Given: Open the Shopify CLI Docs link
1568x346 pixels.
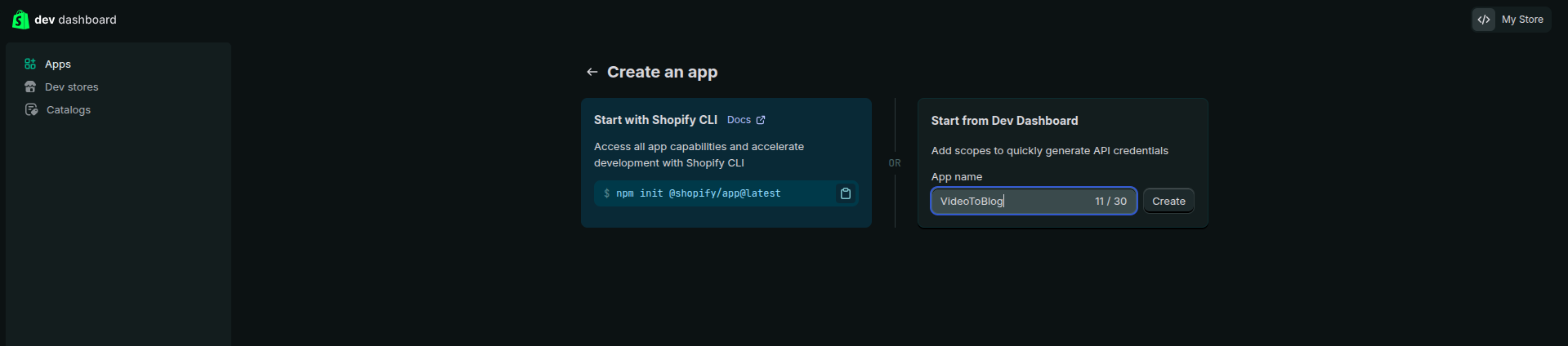Looking at the screenshot, I should pos(746,120).
